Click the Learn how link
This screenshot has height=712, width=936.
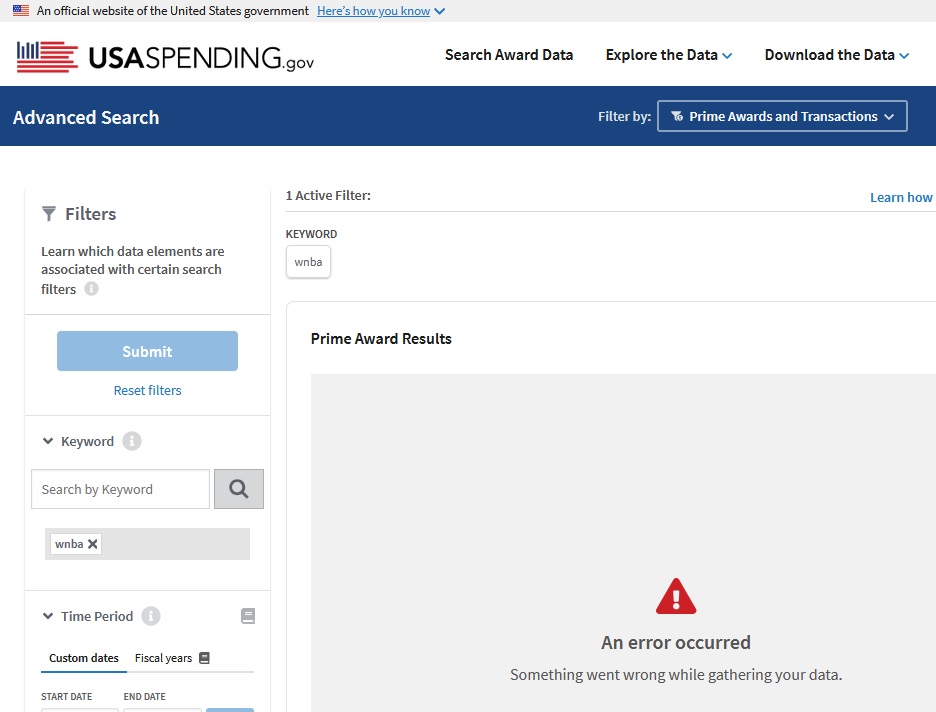coord(901,198)
